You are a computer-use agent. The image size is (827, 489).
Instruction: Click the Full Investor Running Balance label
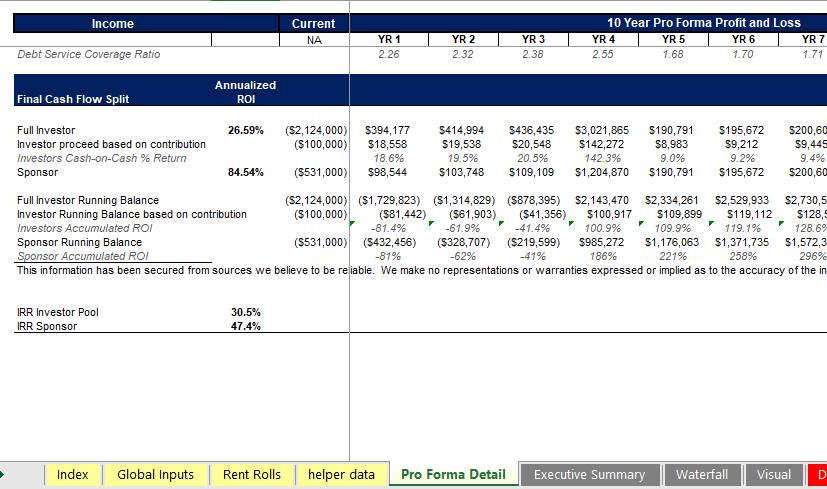point(88,200)
